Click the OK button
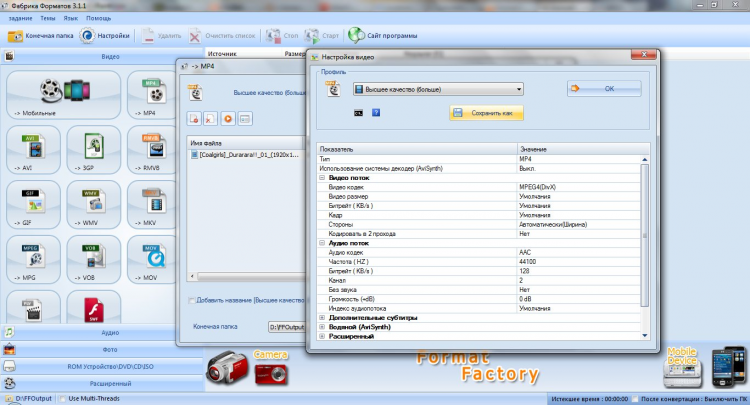 pyautogui.click(x=604, y=88)
